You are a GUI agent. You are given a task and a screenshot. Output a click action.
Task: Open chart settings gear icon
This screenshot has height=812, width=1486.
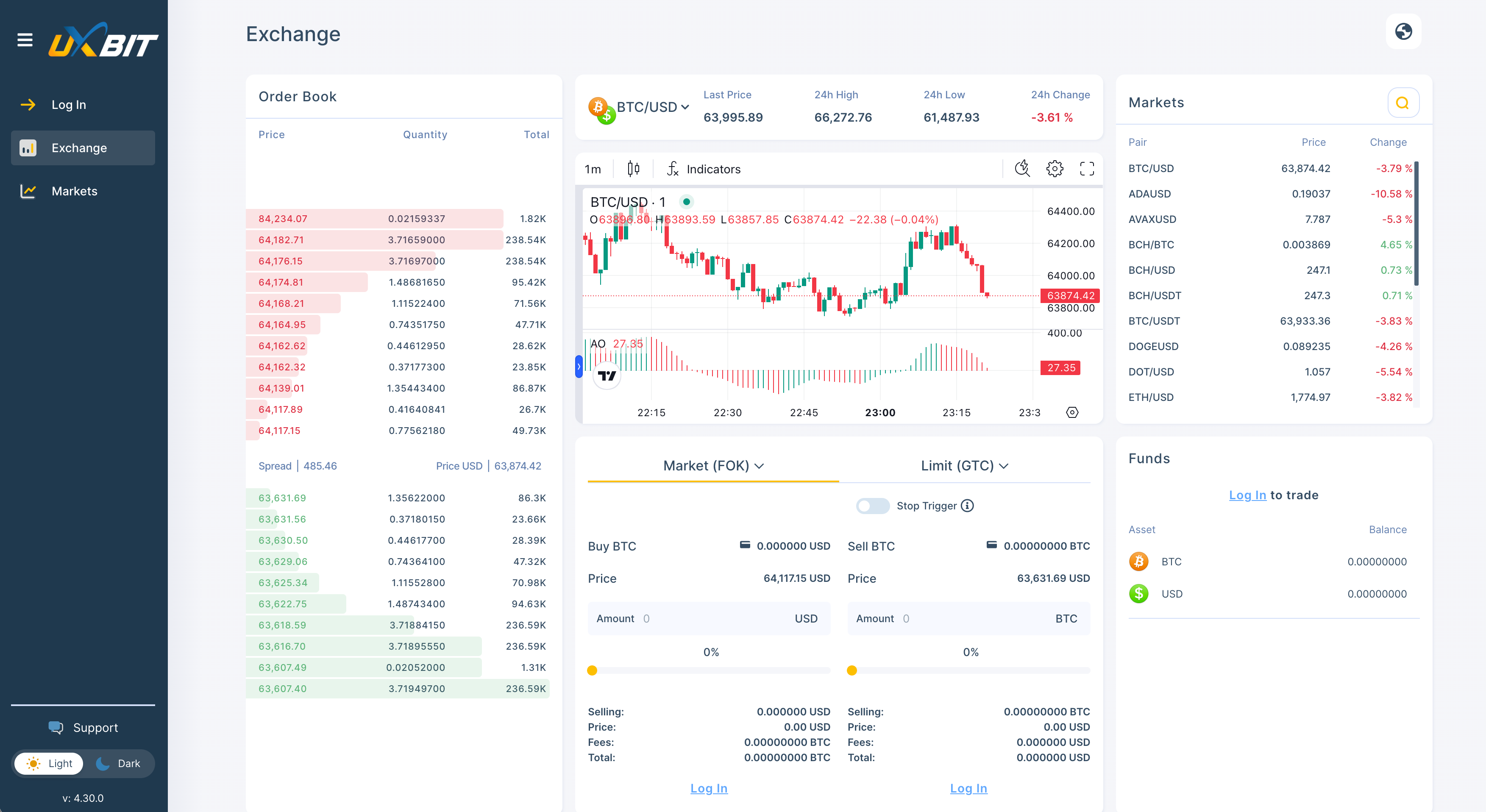(x=1055, y=168)
